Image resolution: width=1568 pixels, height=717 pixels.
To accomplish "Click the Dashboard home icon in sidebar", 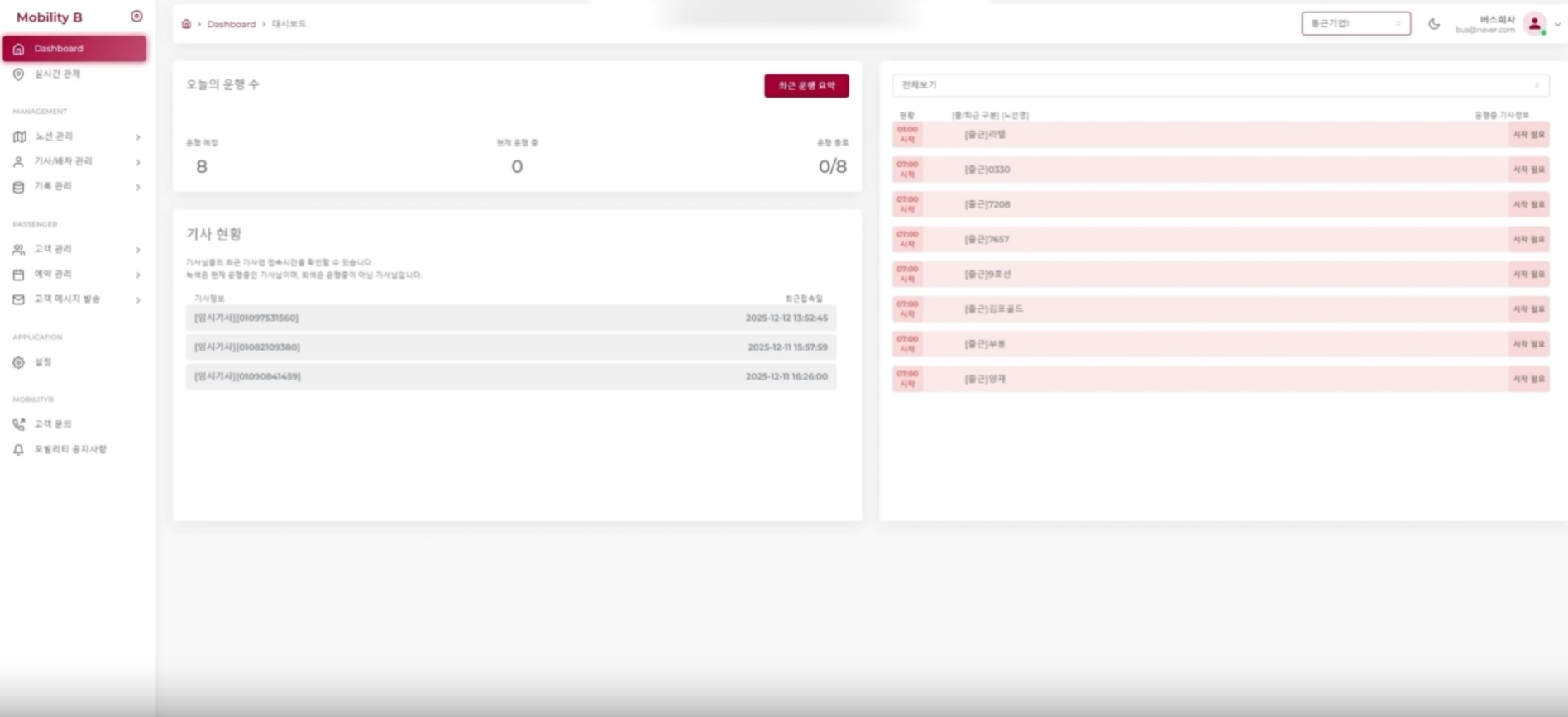I will pos(18,49).
